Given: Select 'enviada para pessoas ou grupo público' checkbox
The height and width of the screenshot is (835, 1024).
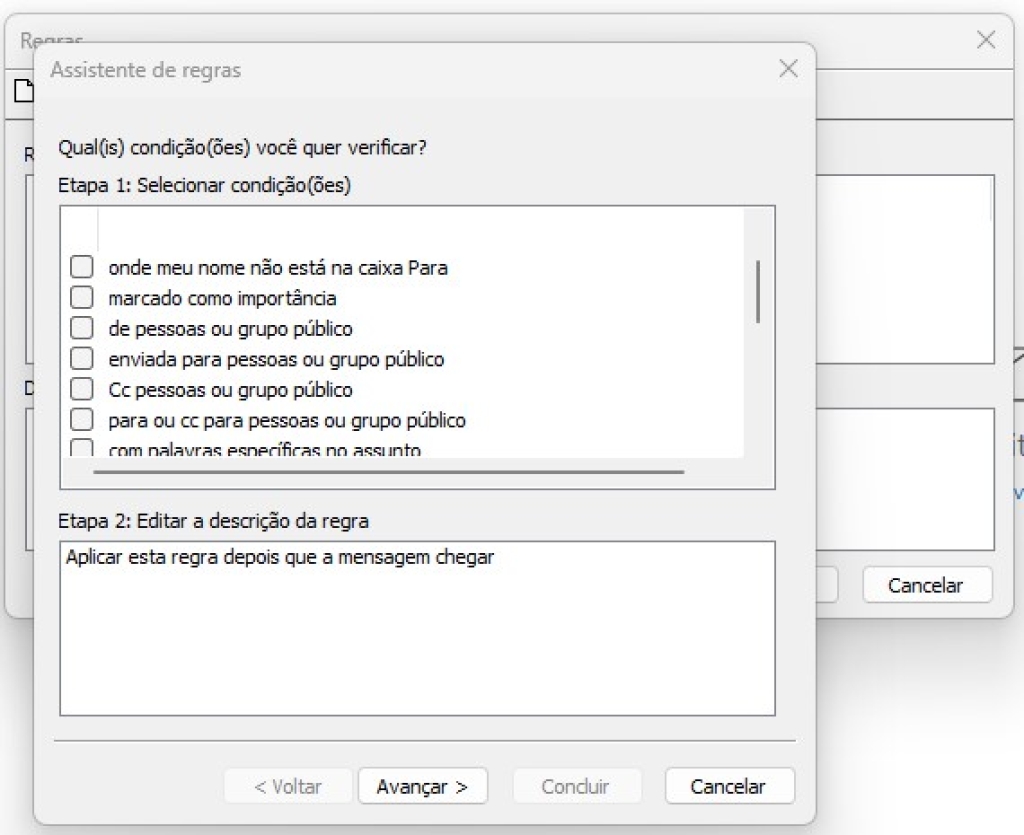Looking at the screenshot, I should (x=82, y=359).
